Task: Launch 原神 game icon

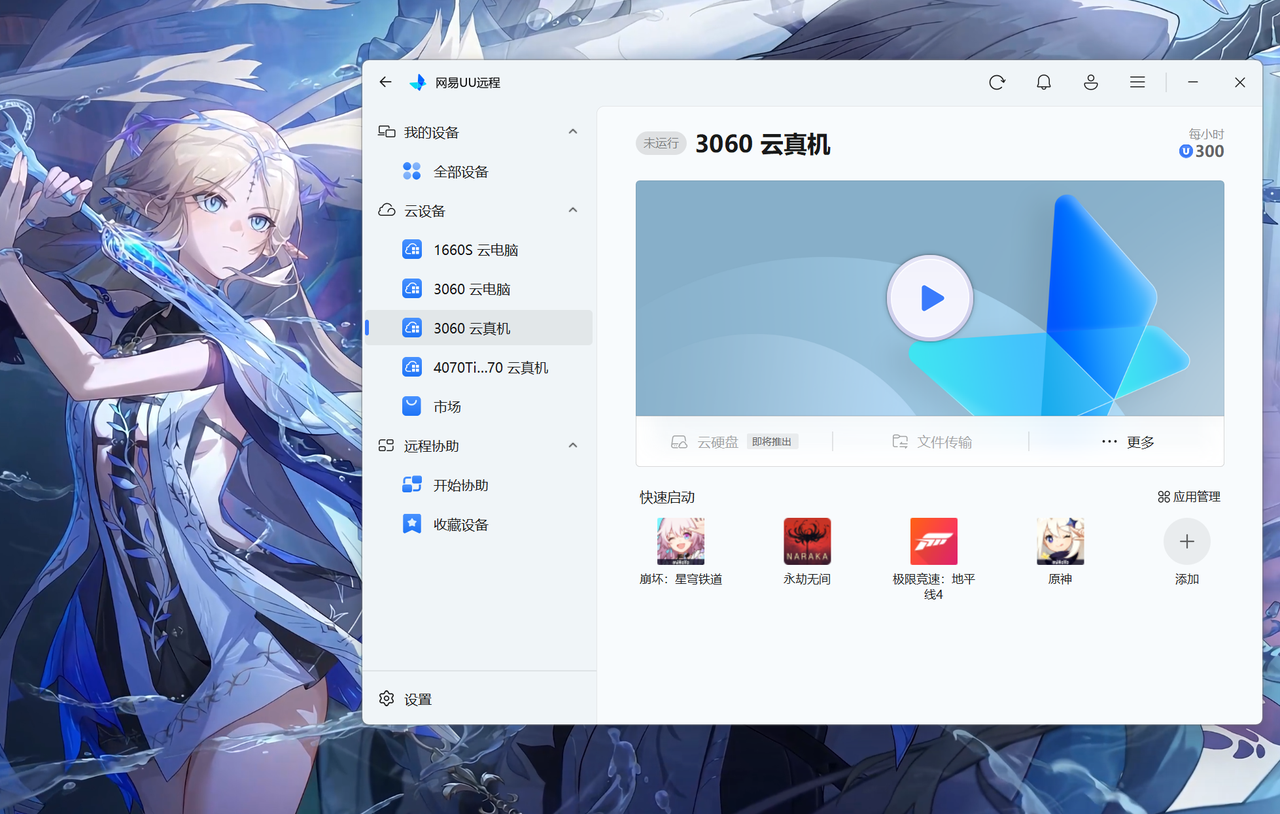Action: (1060, 541)
